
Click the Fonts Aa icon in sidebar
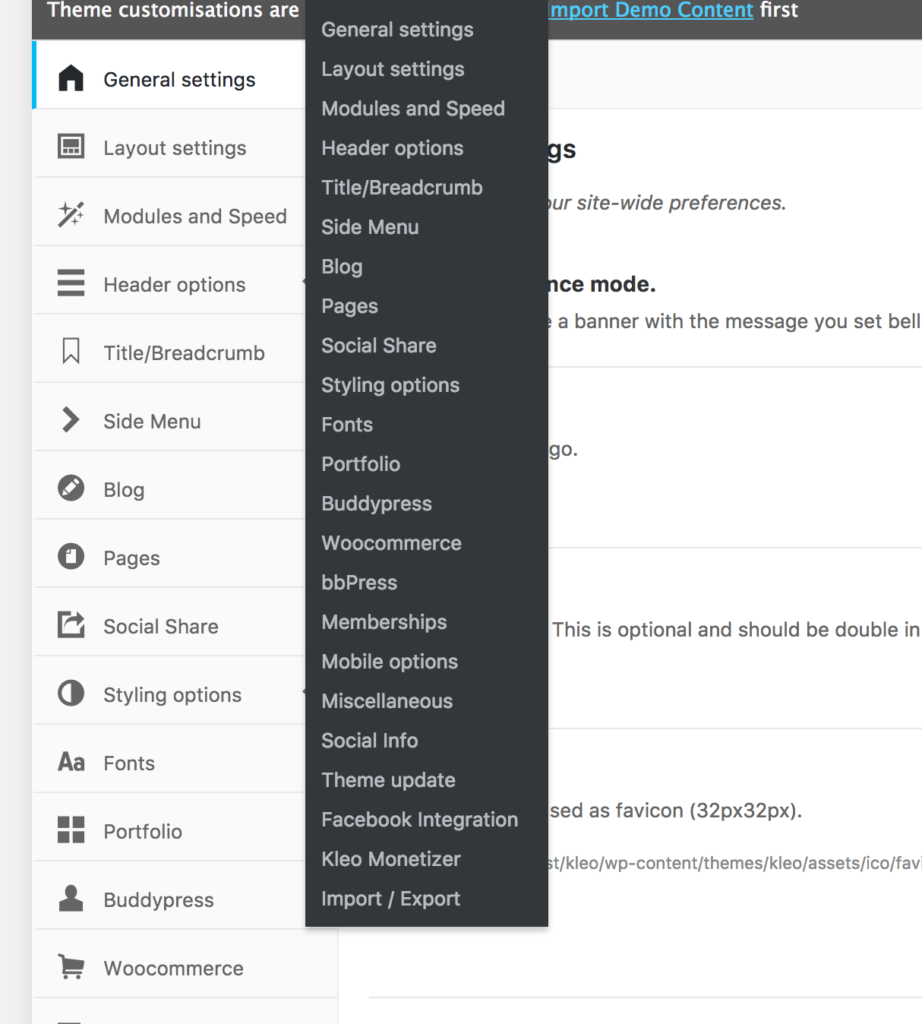point(71,762)
